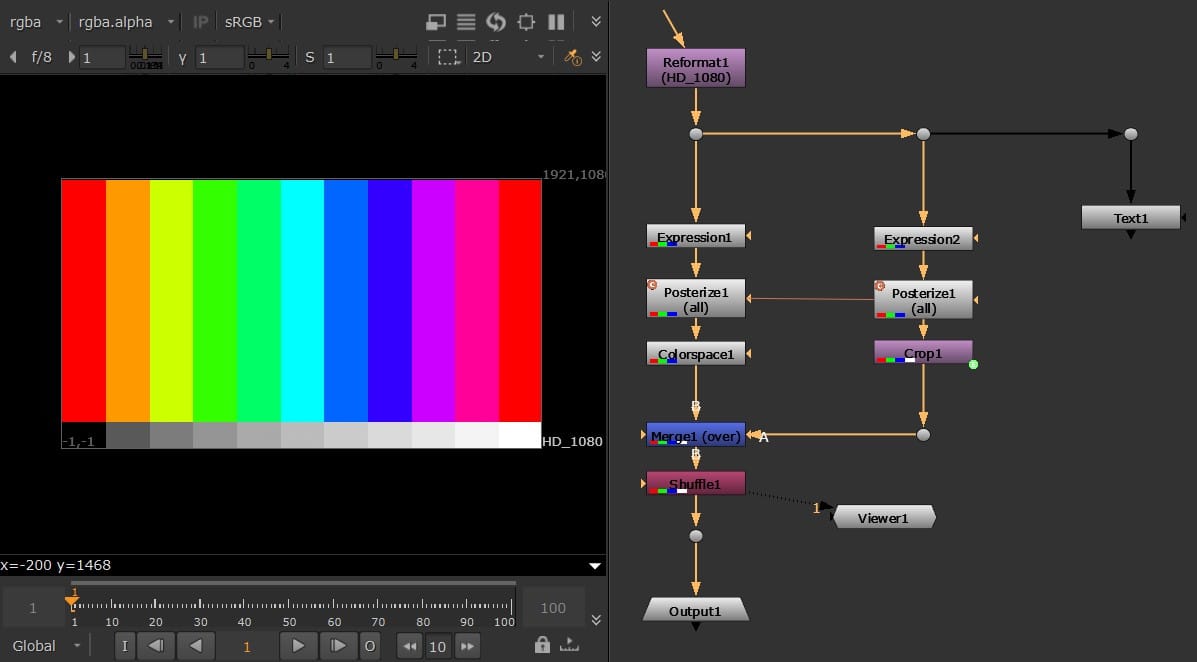Select the Merge1 (over) node
The height and width of the screenshot is (662, 1197).
point(695,435)
